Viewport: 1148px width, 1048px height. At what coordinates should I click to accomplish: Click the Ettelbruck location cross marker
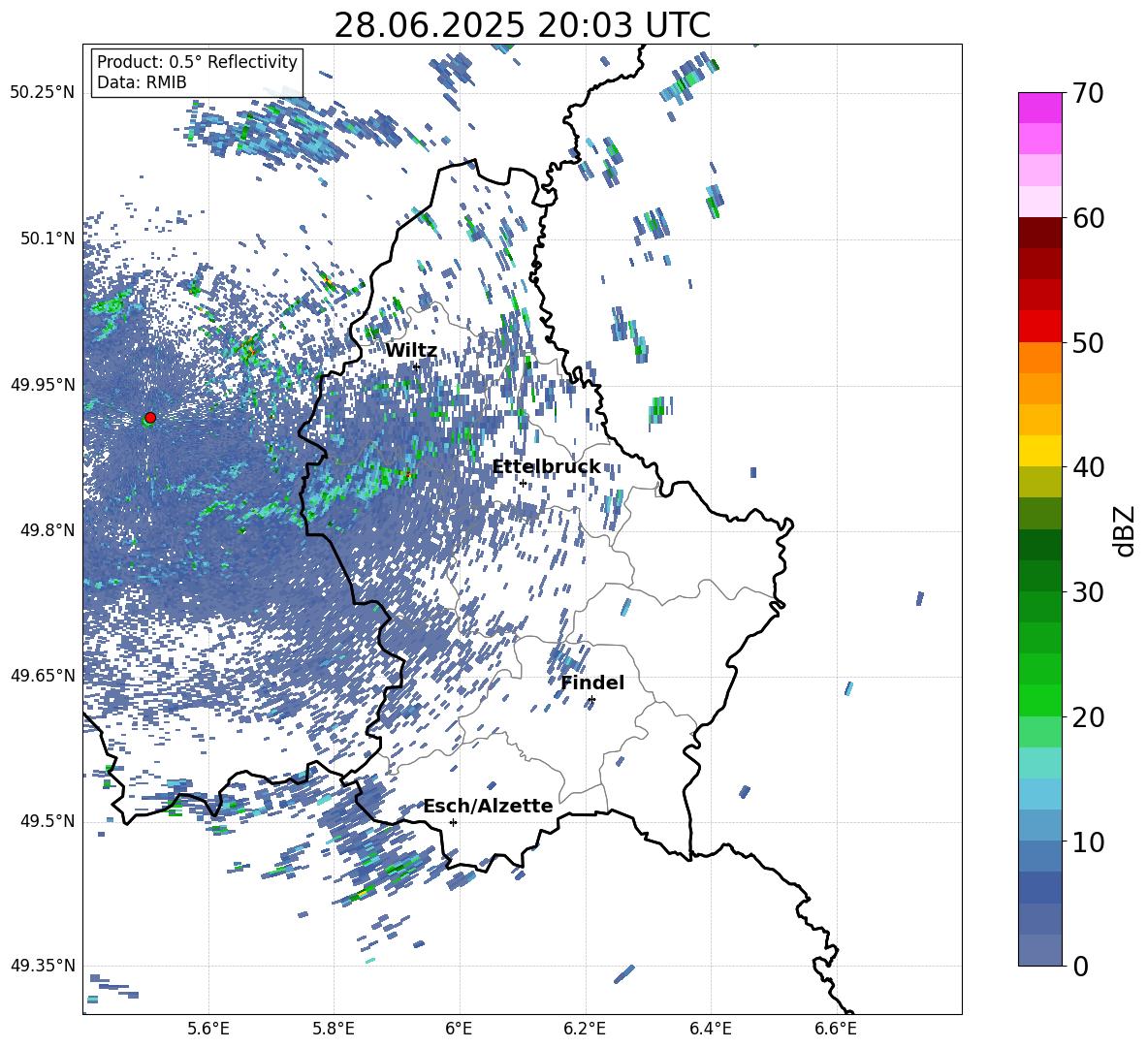523,483
